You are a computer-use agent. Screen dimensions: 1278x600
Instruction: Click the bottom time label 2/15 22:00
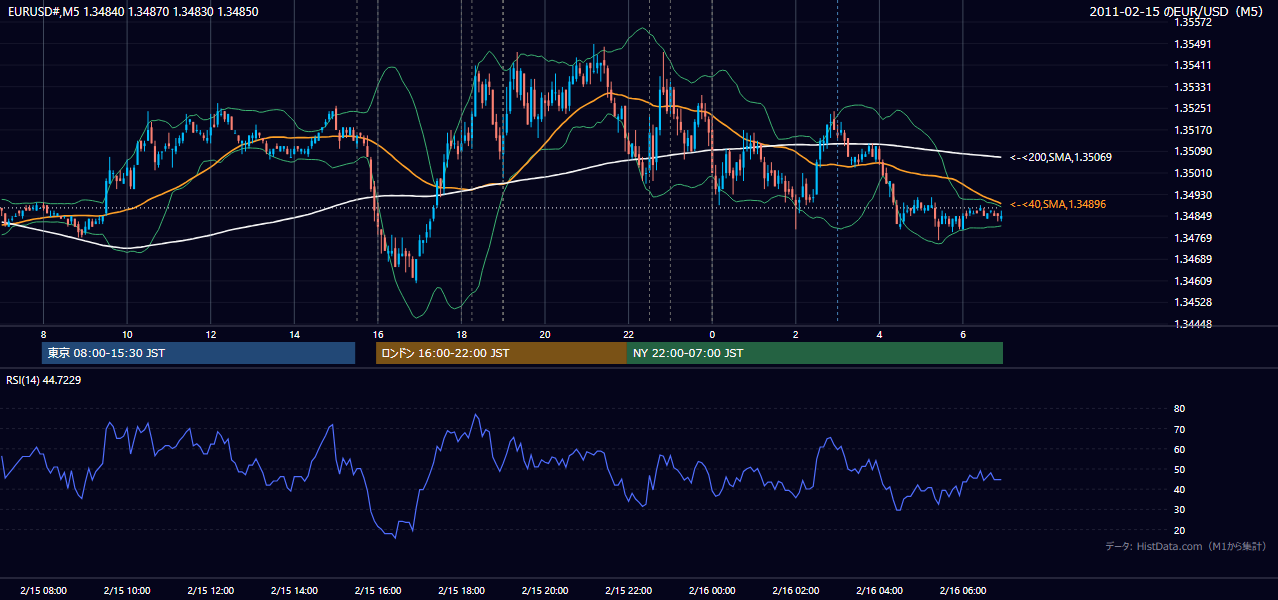click(628, 591)
